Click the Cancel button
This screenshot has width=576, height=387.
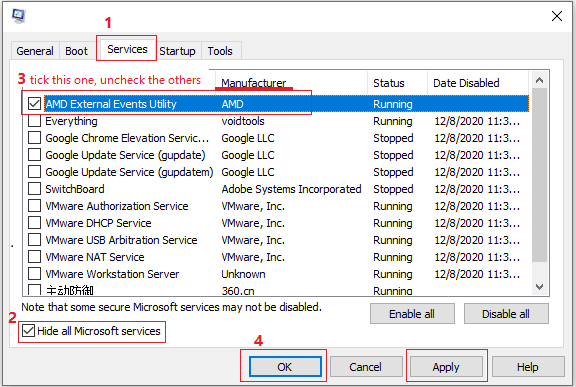pos(366,367)
